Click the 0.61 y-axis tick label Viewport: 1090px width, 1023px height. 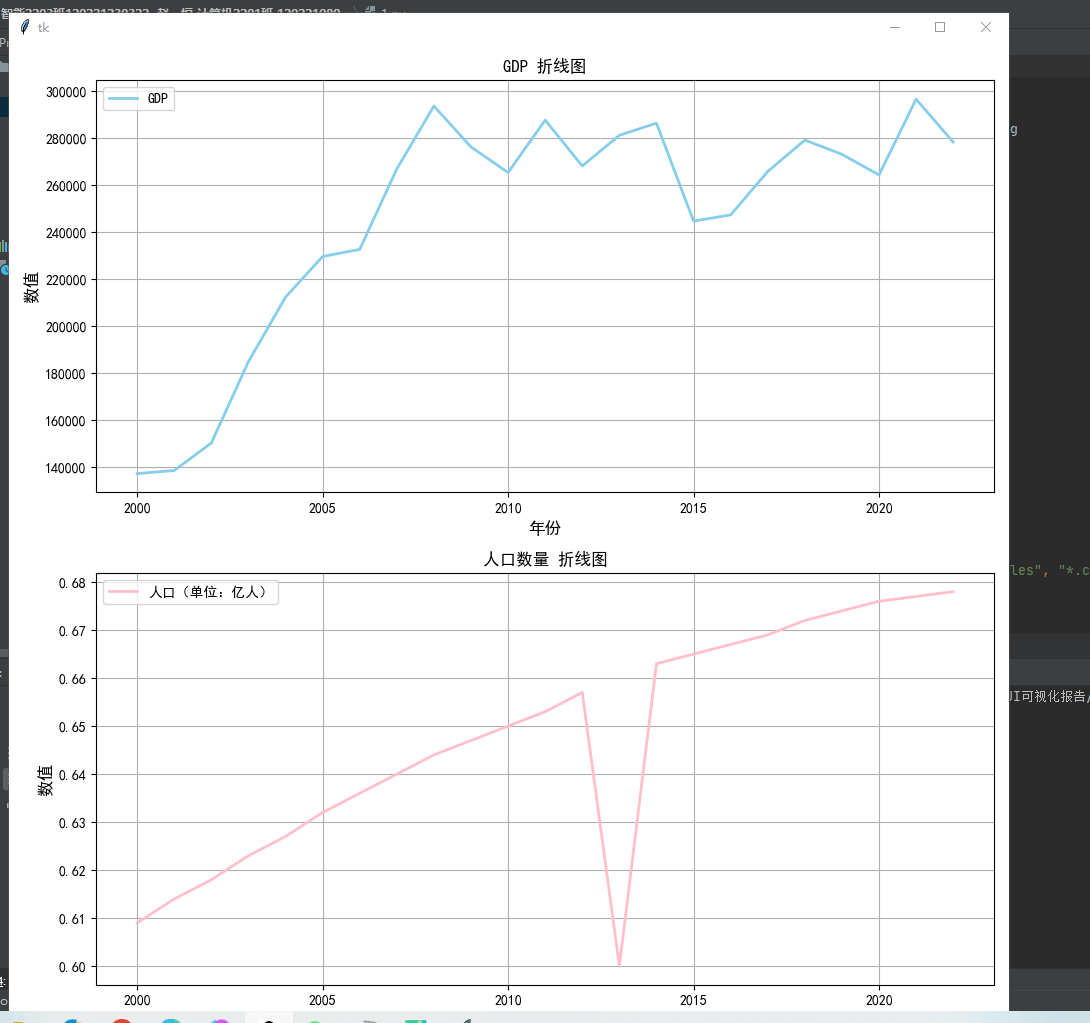[x=72, y=919]
